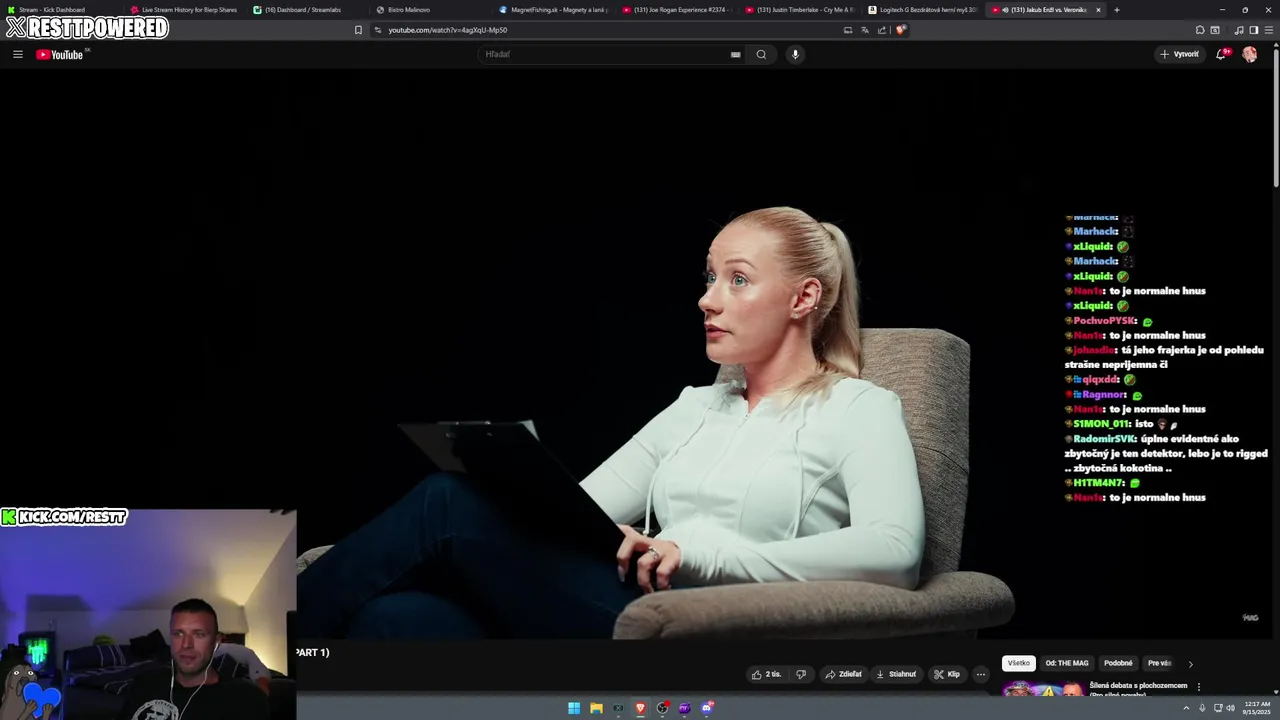
Task: Open the Brave browser taskbar icon
Action: click(641, 708)
